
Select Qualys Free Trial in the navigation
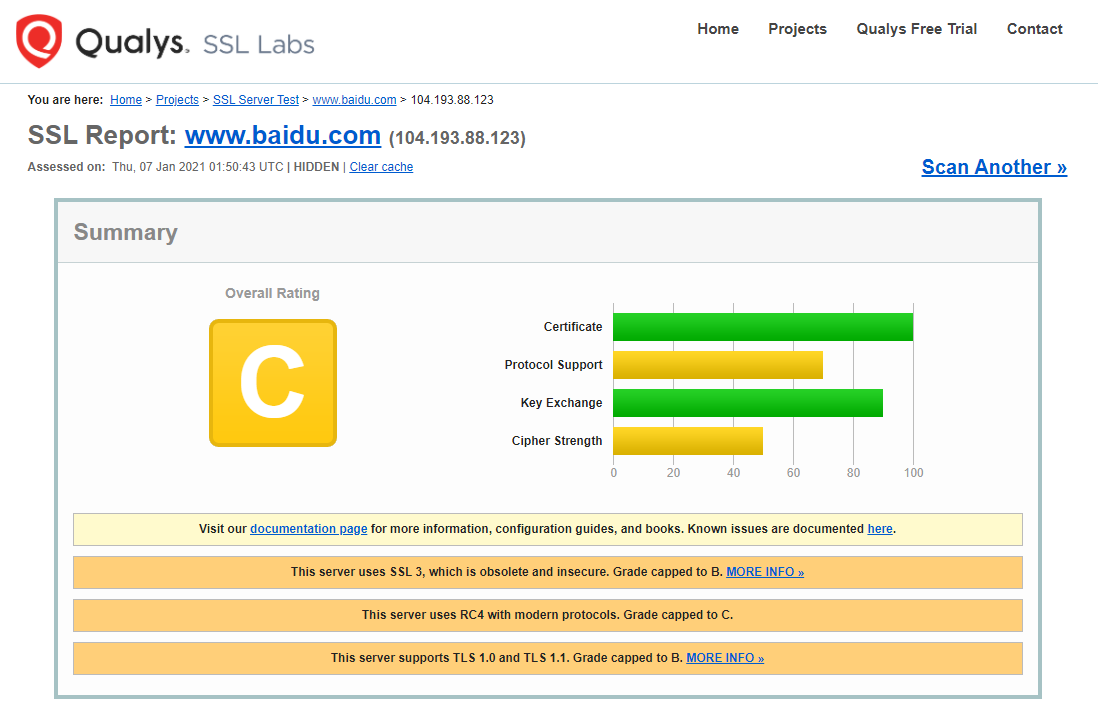click(x=916, y=29)
